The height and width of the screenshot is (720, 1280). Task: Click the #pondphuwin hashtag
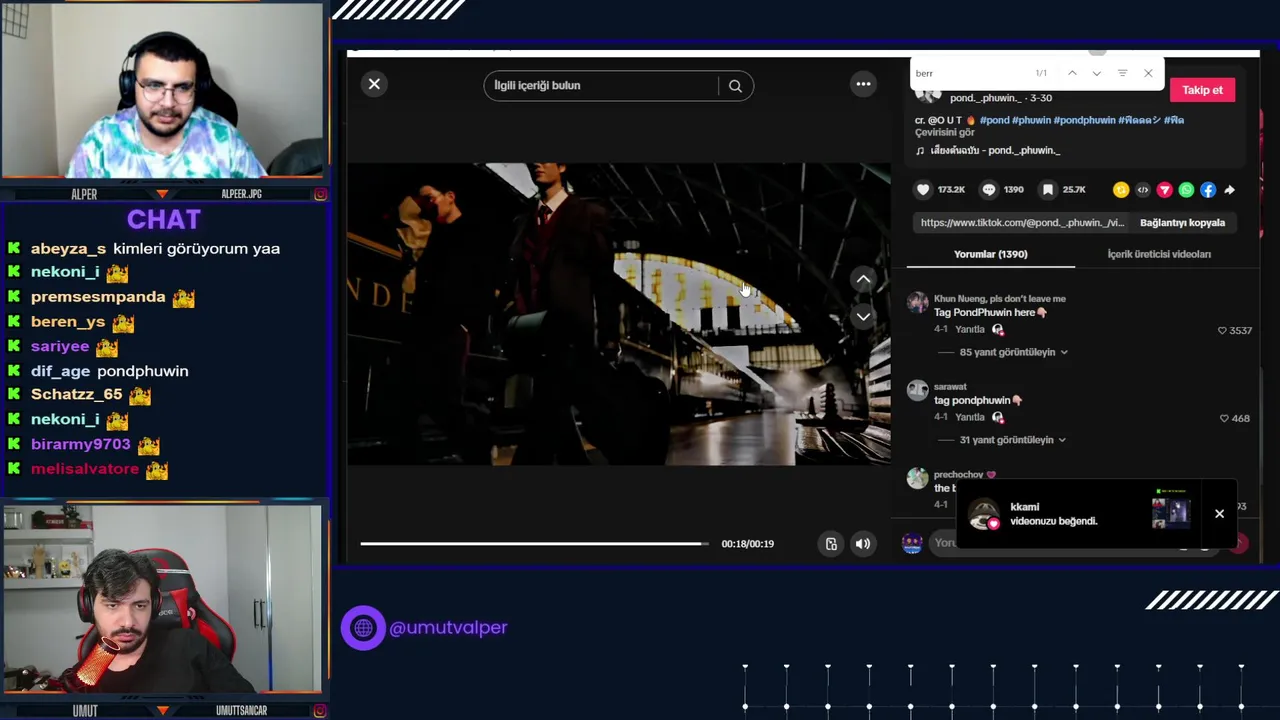tap(1085, 120)
